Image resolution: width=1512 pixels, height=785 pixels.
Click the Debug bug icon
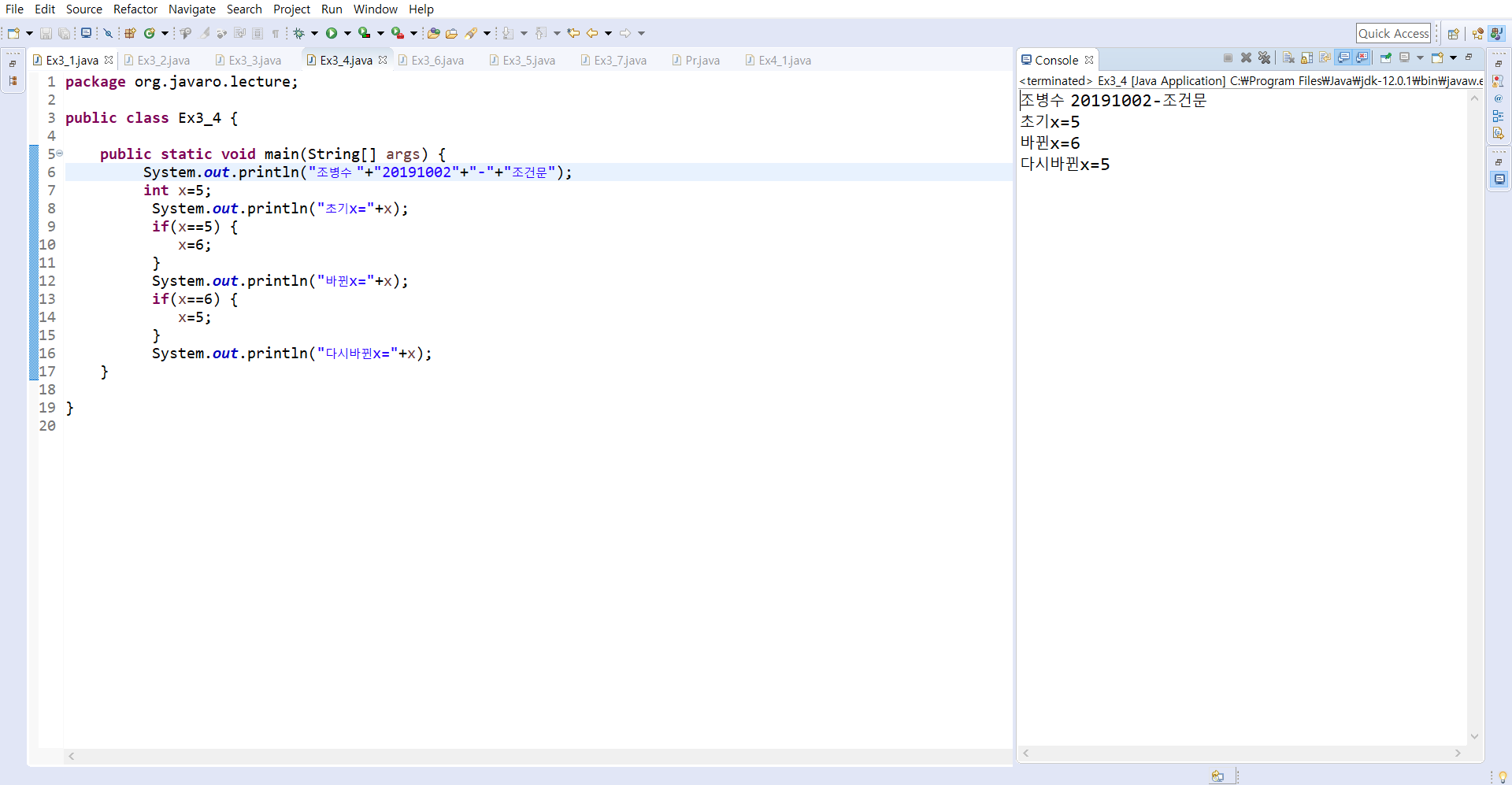point(299,33)
